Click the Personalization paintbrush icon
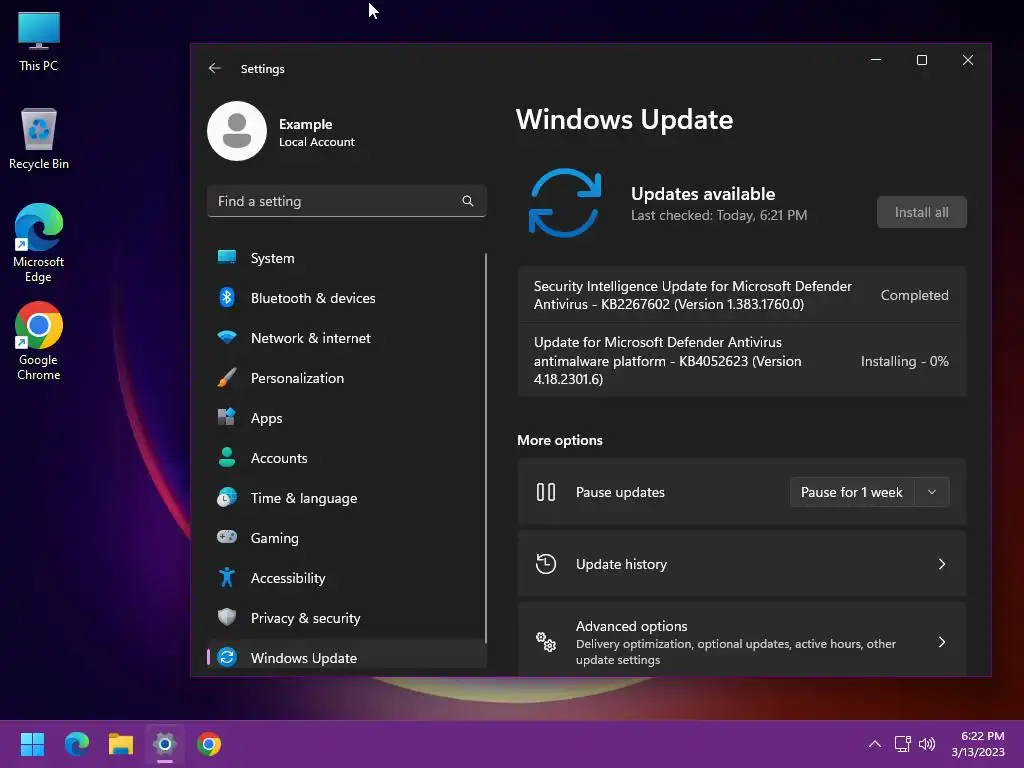 (227, 377)
